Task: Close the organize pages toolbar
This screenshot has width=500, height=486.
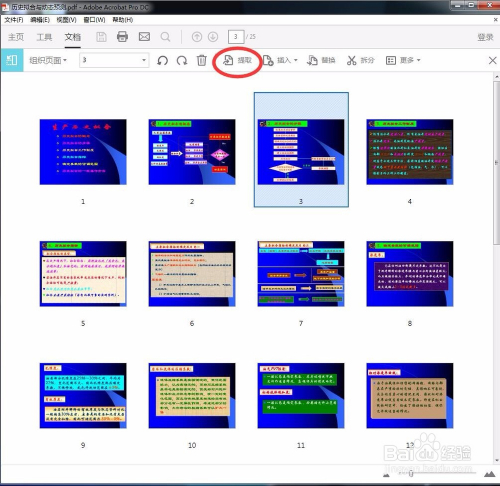Action: (492, 60)
